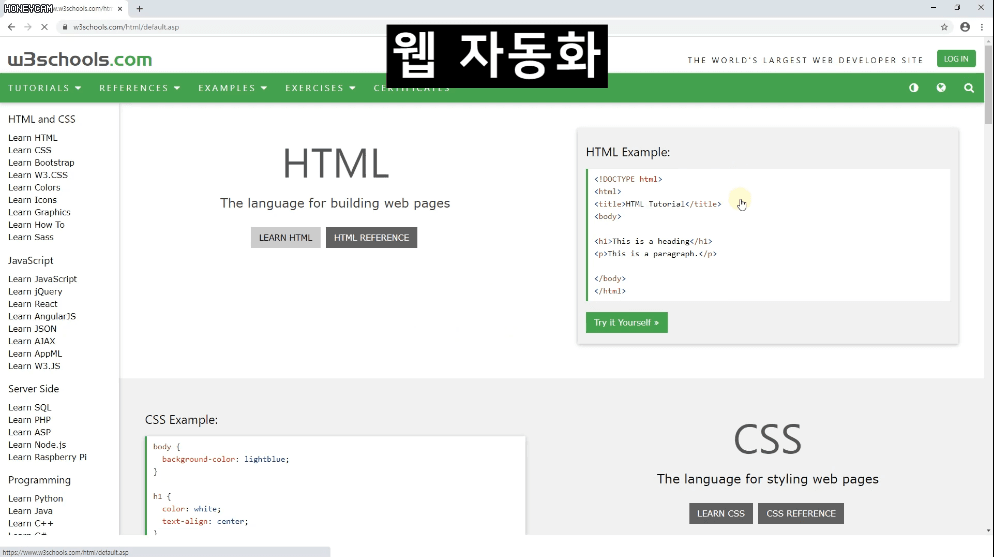Screen dimensions: 994x557
Task: Open Learn React sidebar link
Action: (x=33, y=304)
